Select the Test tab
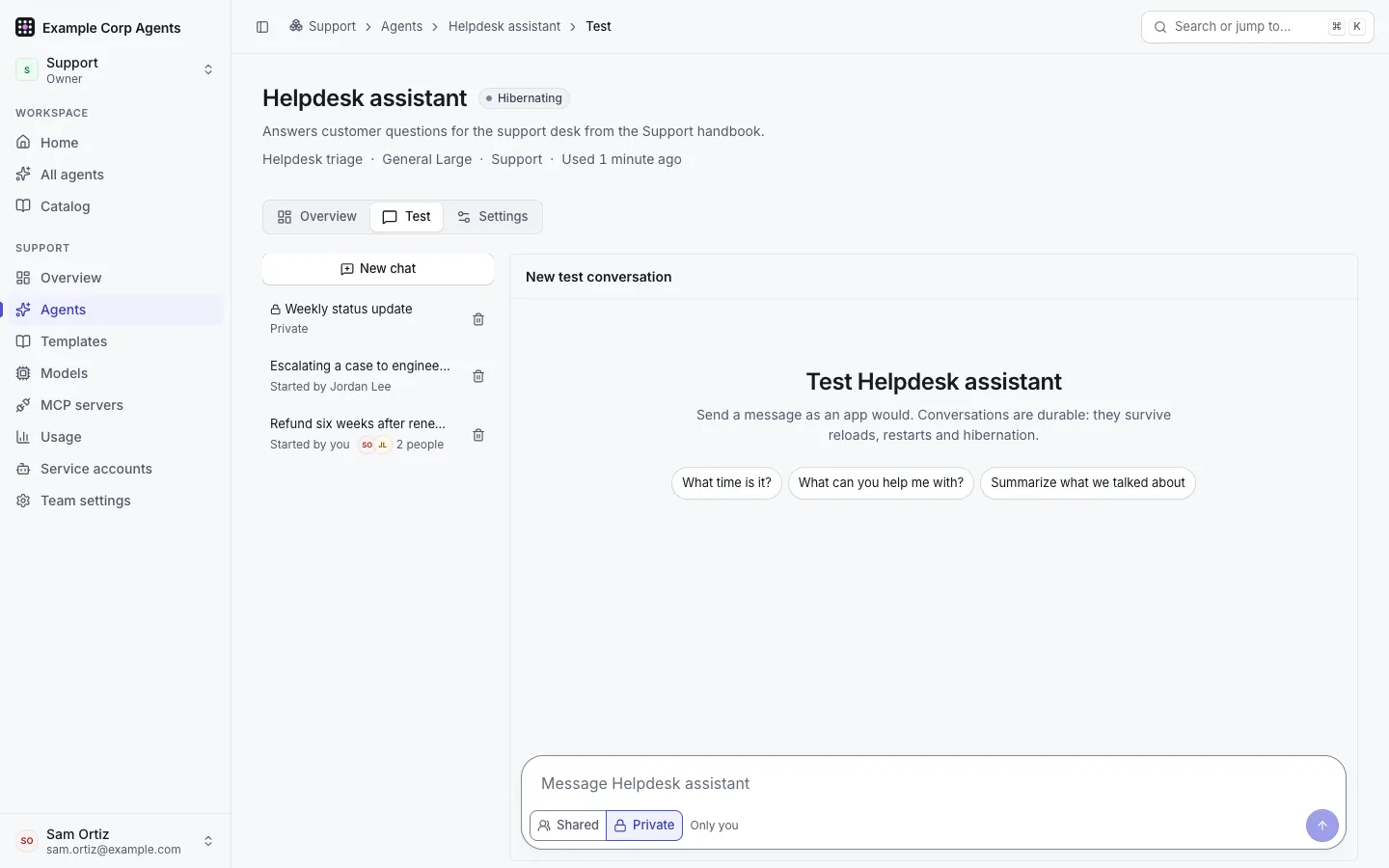 pyautogui.click(x=406, y=217)
